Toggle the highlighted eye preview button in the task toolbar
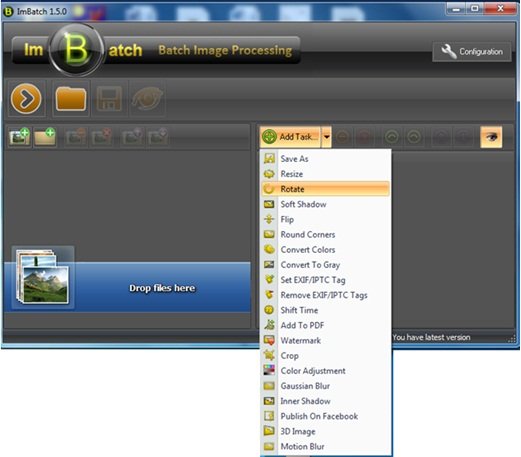The width and height of the screenshot is (521, 457). [x=491, y=137]
